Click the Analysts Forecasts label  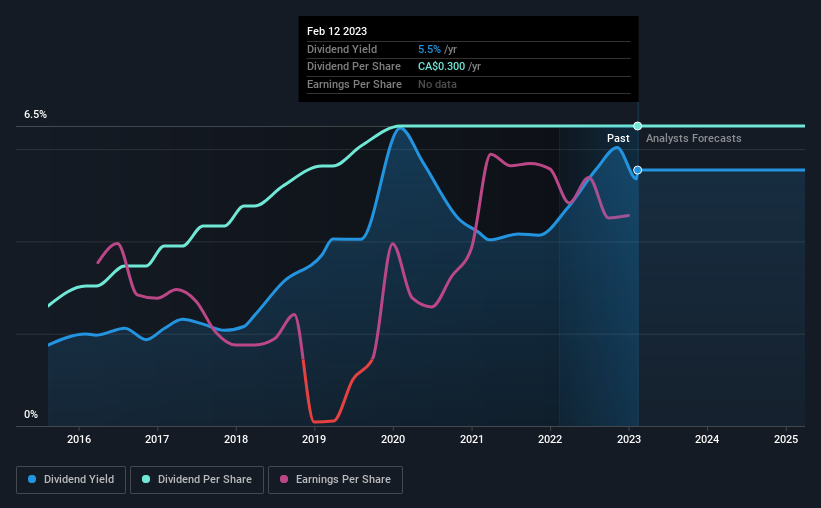693,138
